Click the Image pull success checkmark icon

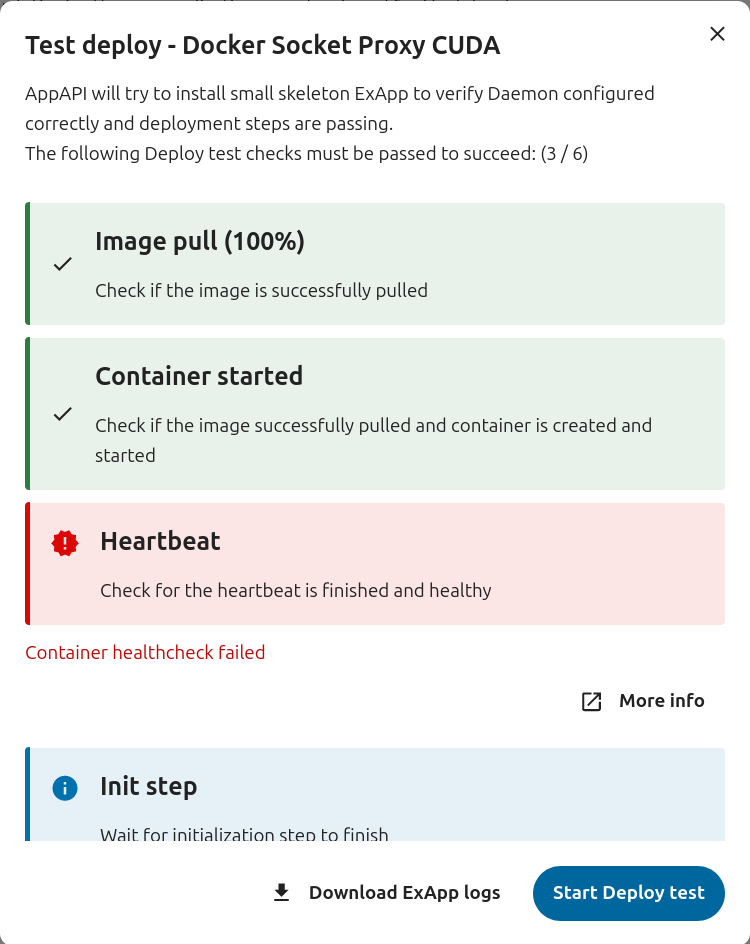(x=63, y=264)
